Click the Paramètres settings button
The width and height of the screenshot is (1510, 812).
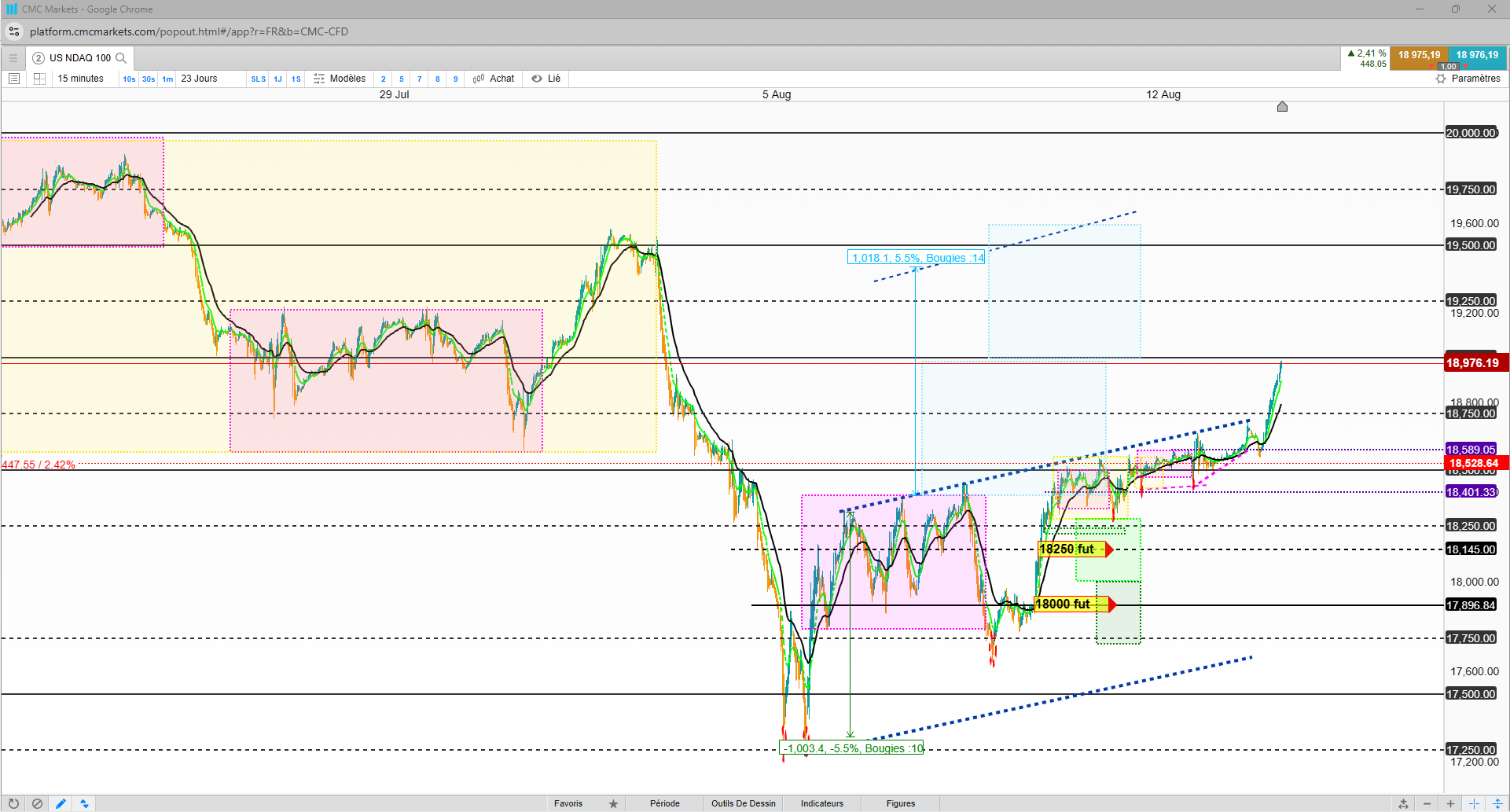click(1468, 79)
